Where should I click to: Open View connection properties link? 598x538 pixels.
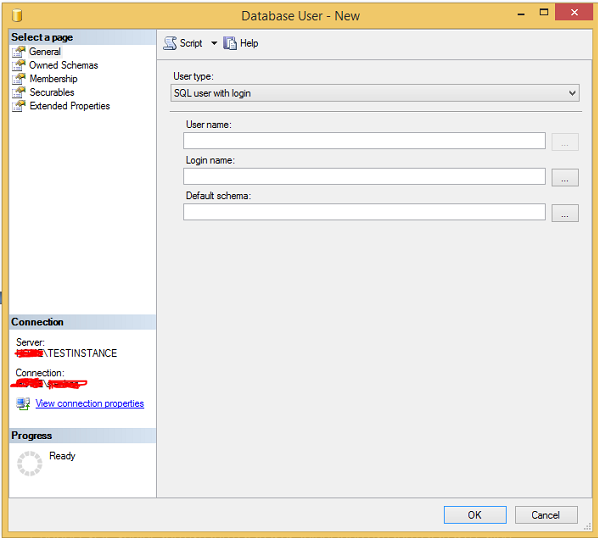tap(90, 403)
